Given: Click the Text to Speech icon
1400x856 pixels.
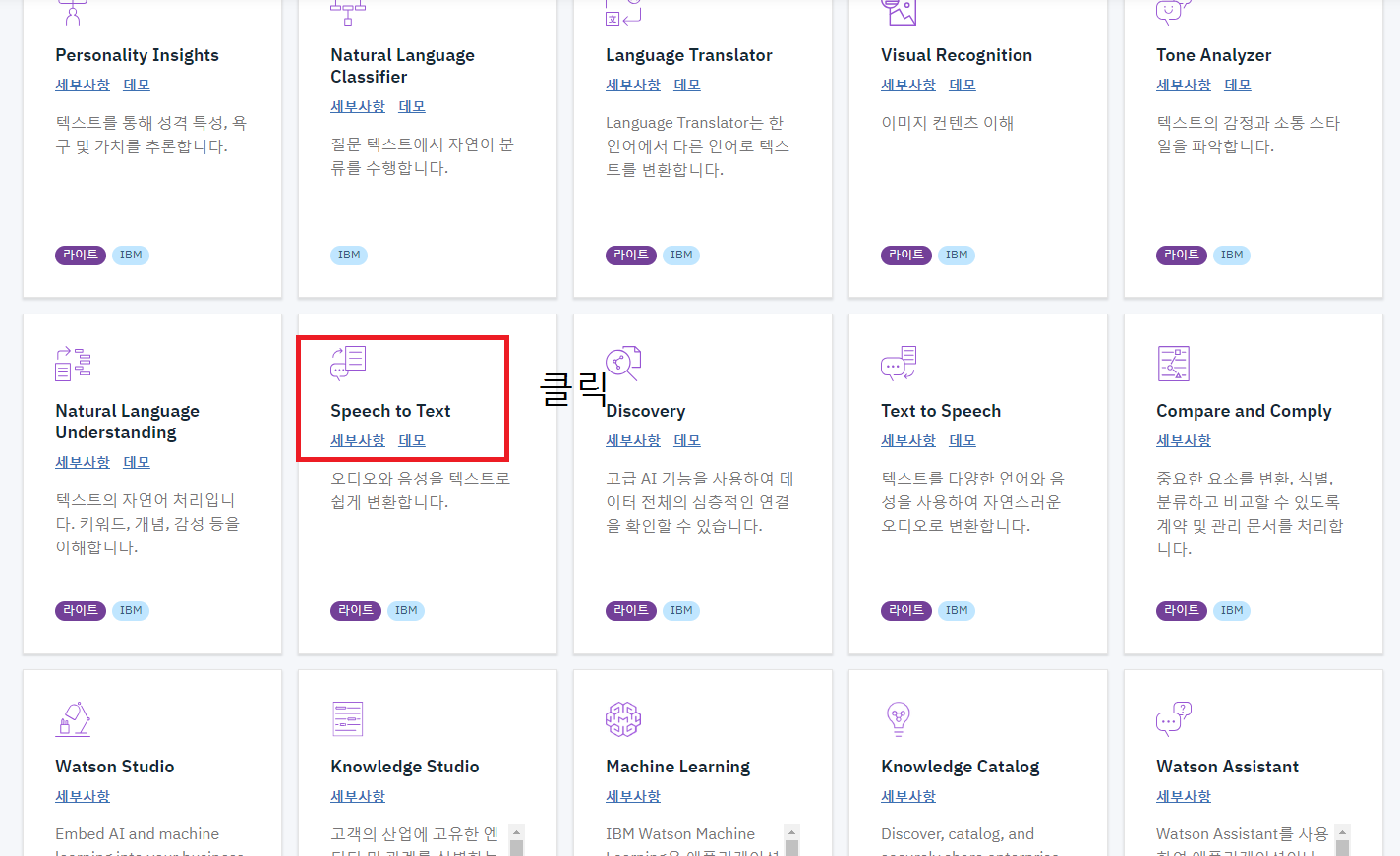Looking at the screenshot, I should [899, 364].
